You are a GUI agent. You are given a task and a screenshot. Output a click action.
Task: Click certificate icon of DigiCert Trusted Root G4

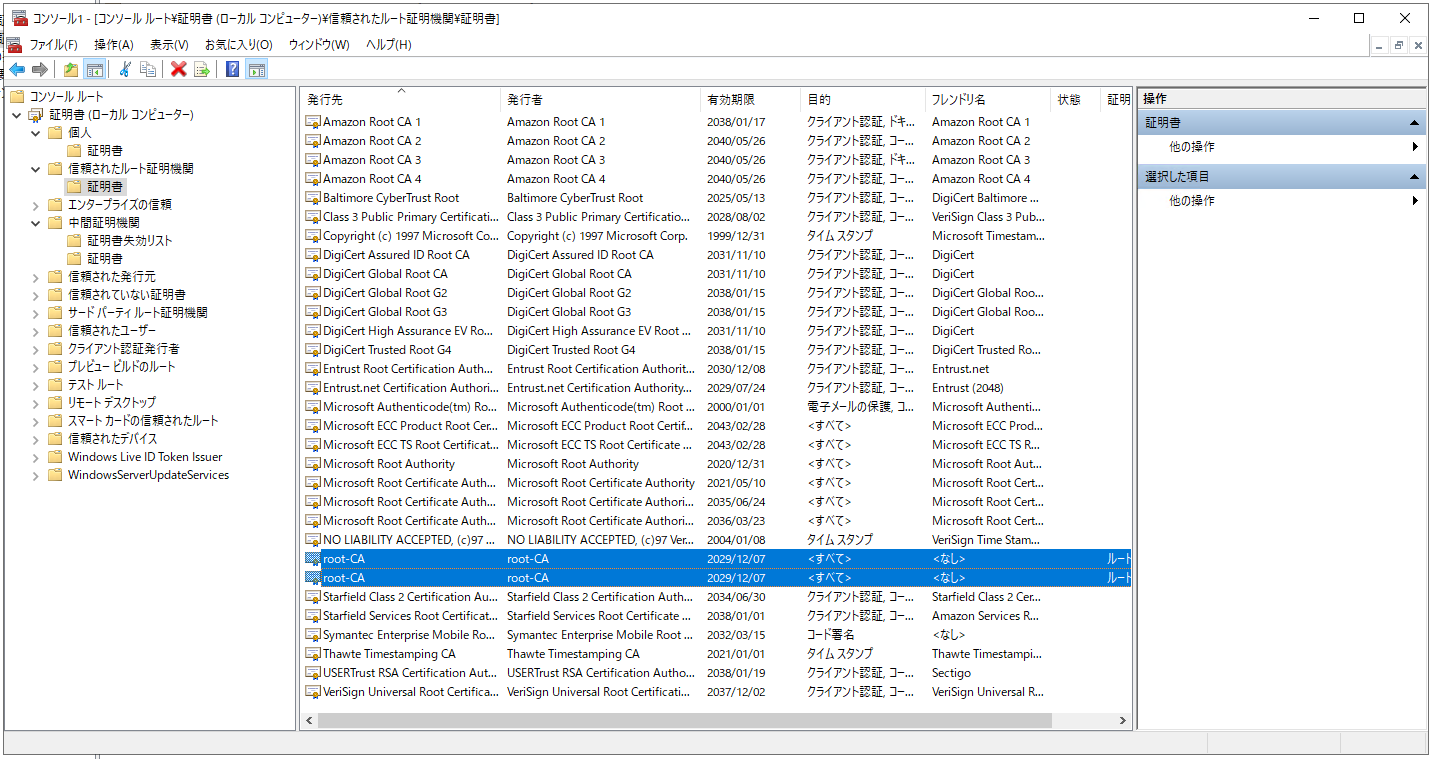pos(313,350)
